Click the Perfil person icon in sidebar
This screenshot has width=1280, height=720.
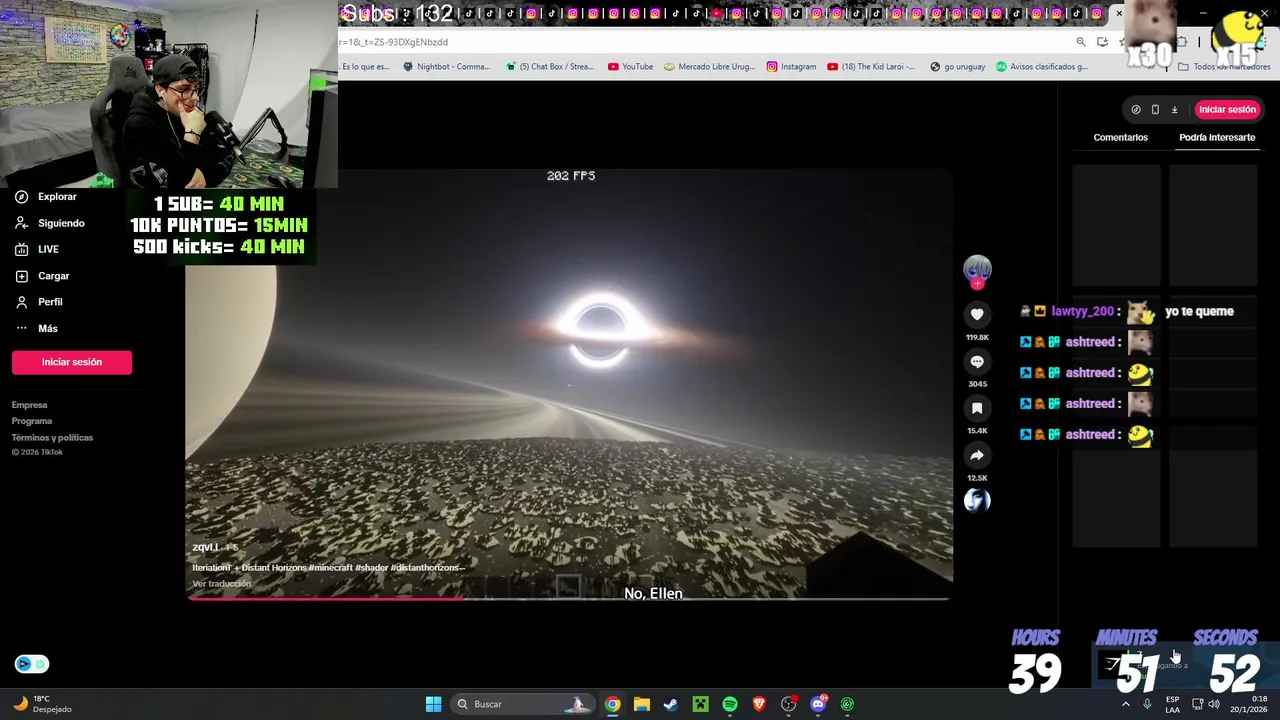click(21, 302)
